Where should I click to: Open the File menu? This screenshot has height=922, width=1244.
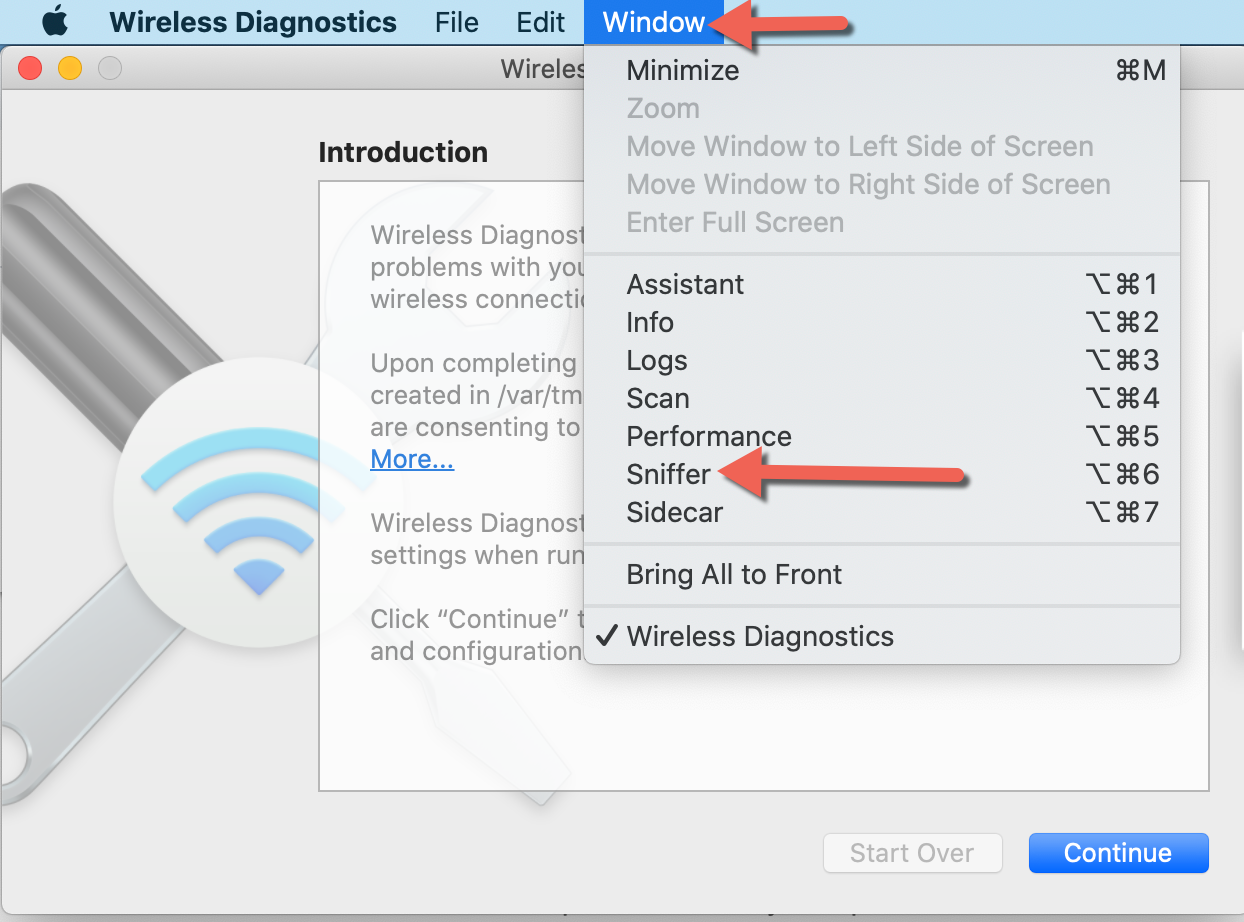457,22
